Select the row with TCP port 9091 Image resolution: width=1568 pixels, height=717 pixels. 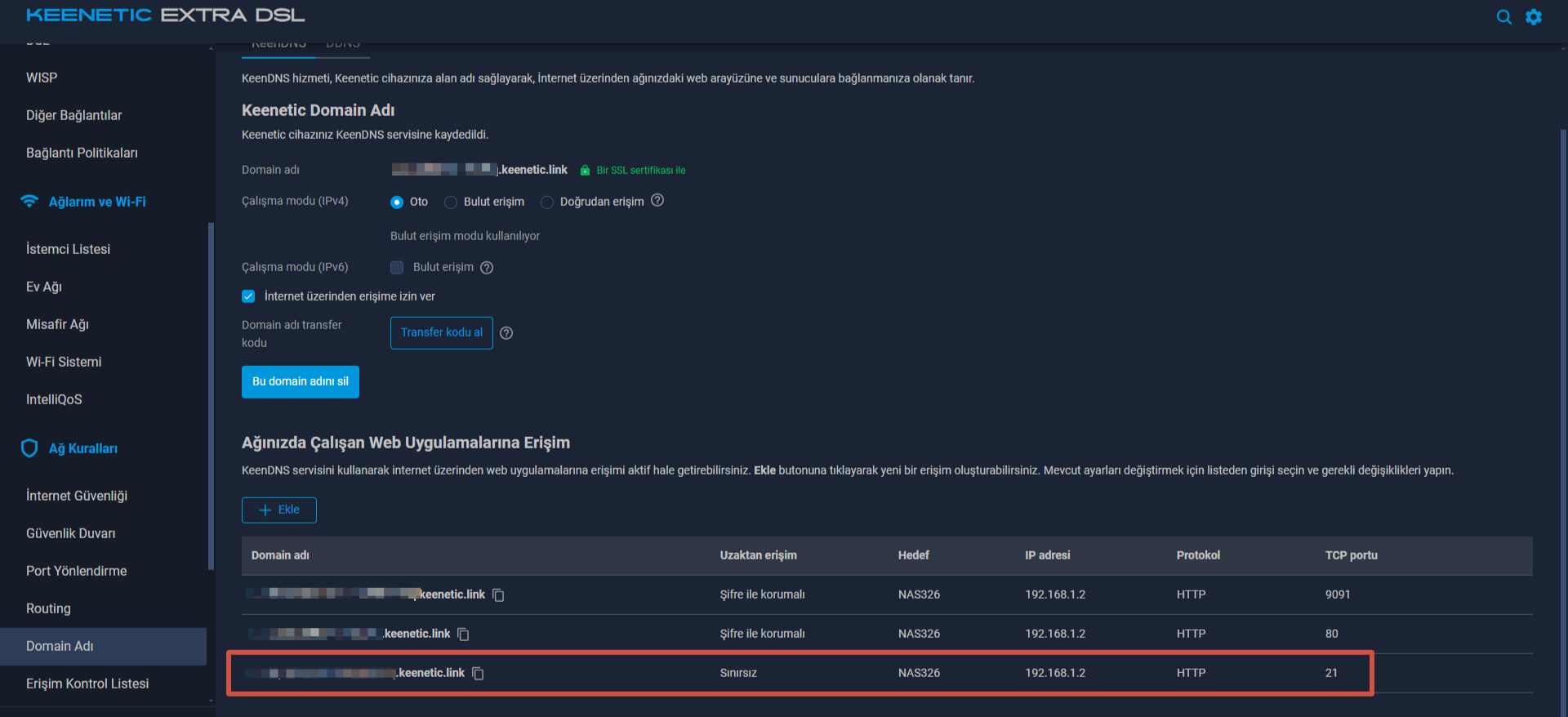coord(887,595)
